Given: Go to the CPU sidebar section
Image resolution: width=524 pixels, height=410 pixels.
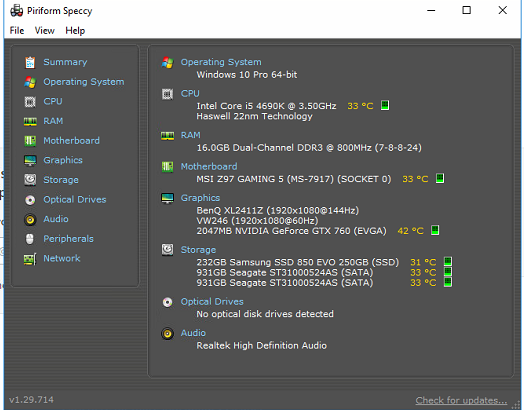Looking at the screenshot, I should click(53, 101).
